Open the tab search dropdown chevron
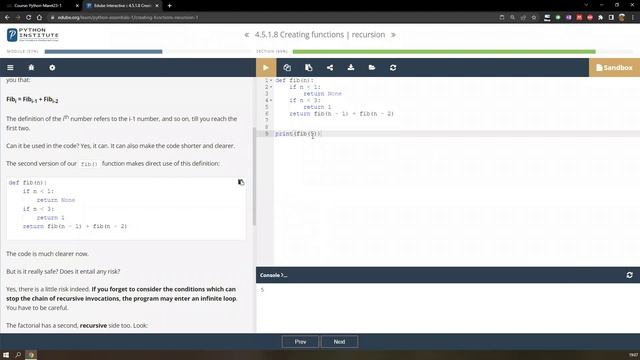This screenshot has height=360, width=640. pos(587,5)
